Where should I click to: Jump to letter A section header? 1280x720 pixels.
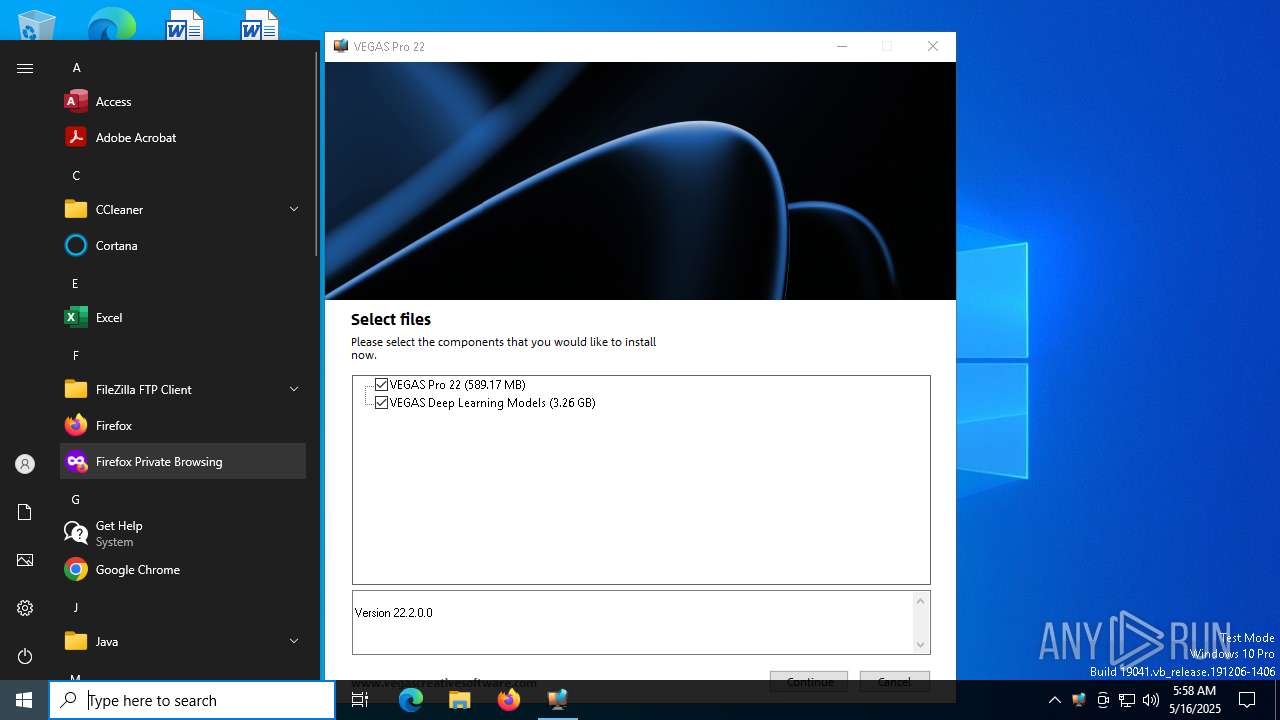point(76,68)
